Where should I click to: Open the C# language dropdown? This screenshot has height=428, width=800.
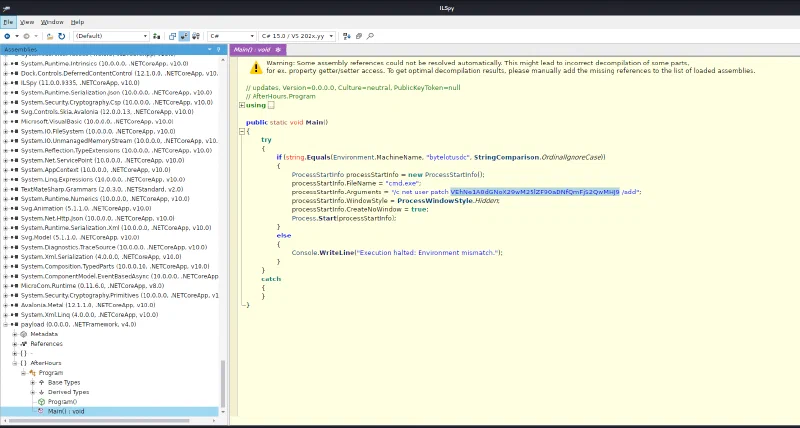pyautogui.click(x=232, y=36)
